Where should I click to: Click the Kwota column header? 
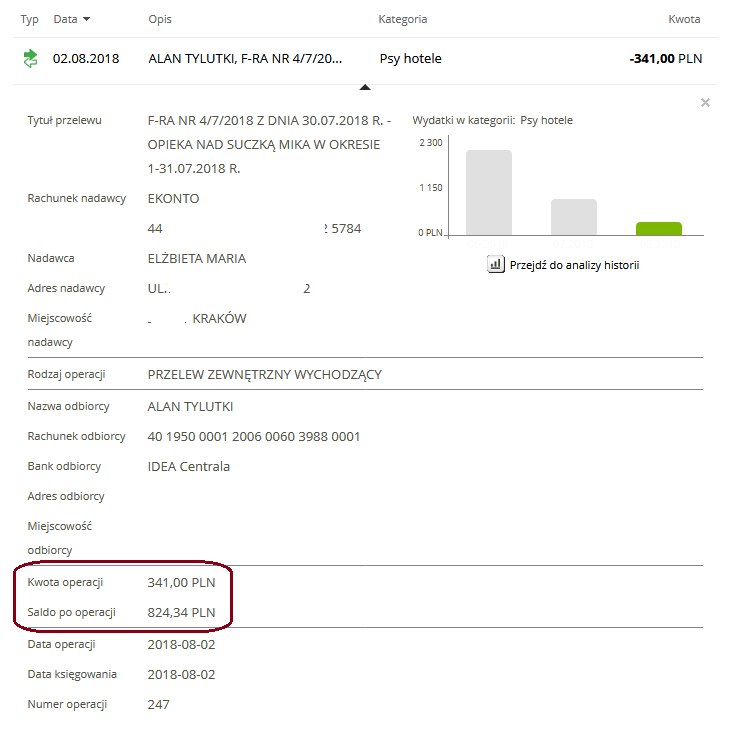[x=684, y=19]
